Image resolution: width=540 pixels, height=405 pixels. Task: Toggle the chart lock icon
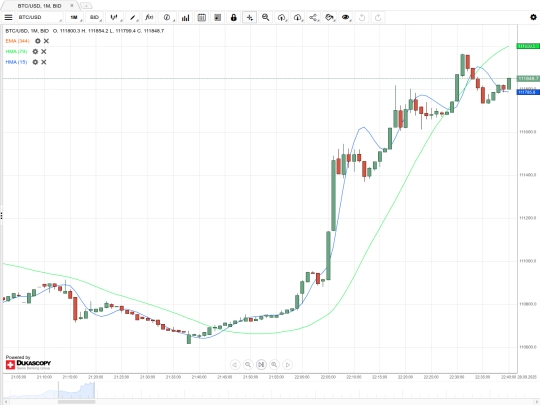pos(233,17)
